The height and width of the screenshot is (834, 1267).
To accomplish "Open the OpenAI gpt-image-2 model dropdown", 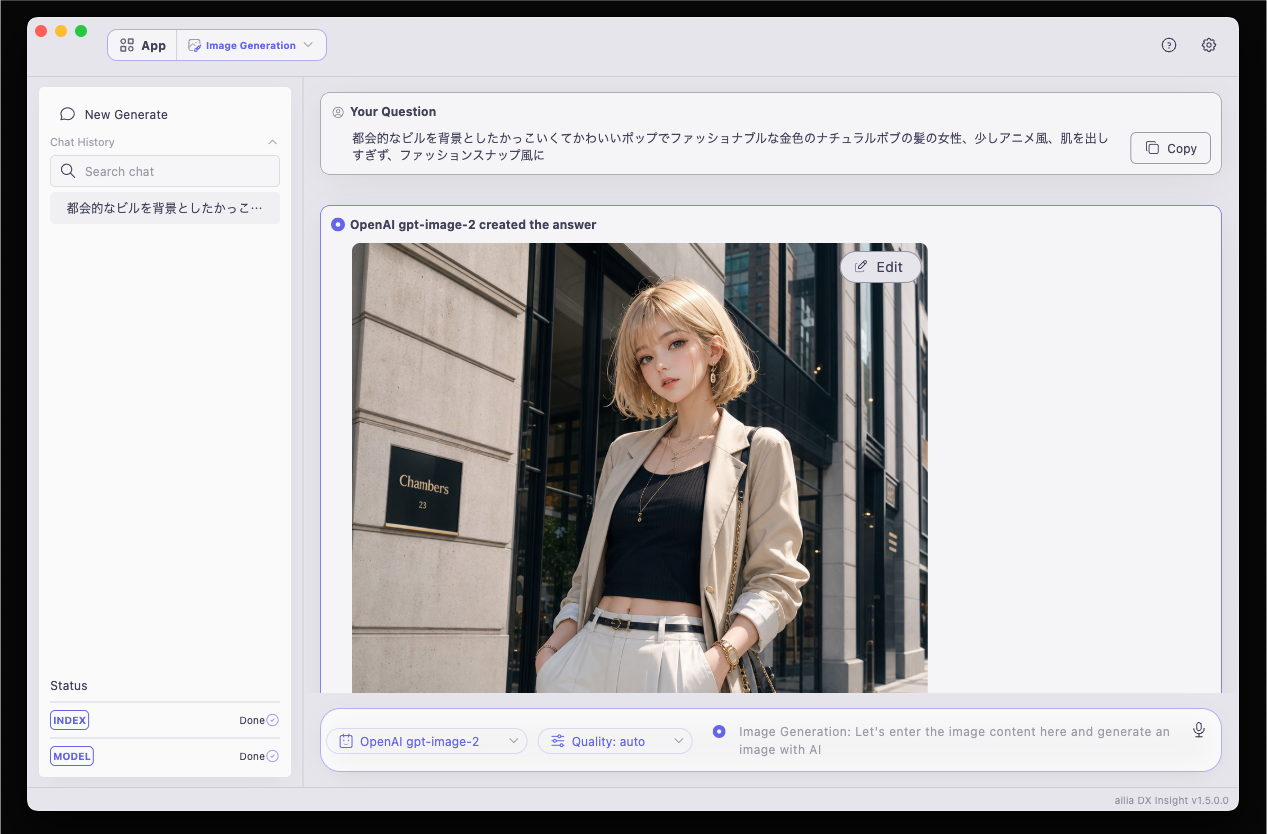I will [427, 741].
